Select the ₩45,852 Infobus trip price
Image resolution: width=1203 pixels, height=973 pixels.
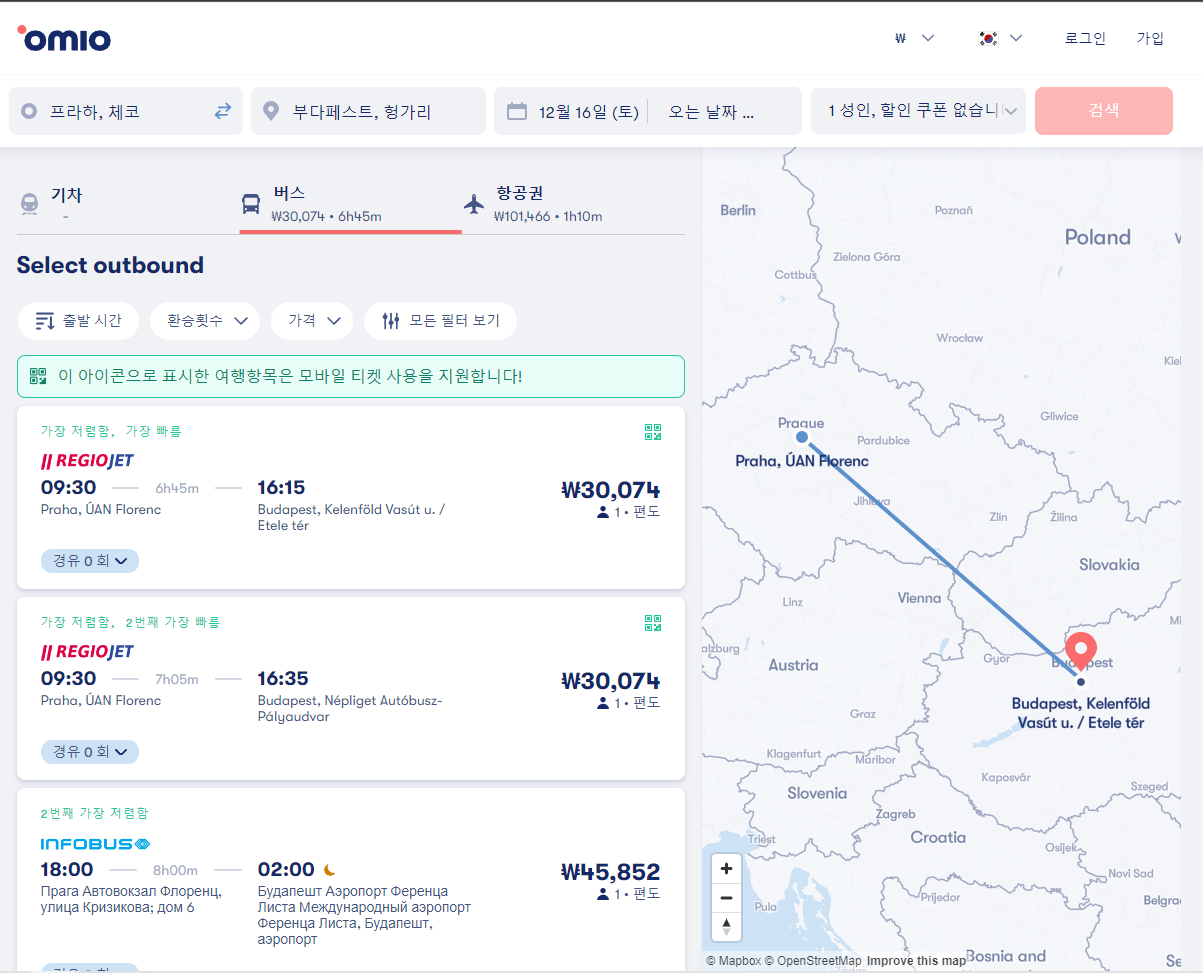(x=610, y=871)
